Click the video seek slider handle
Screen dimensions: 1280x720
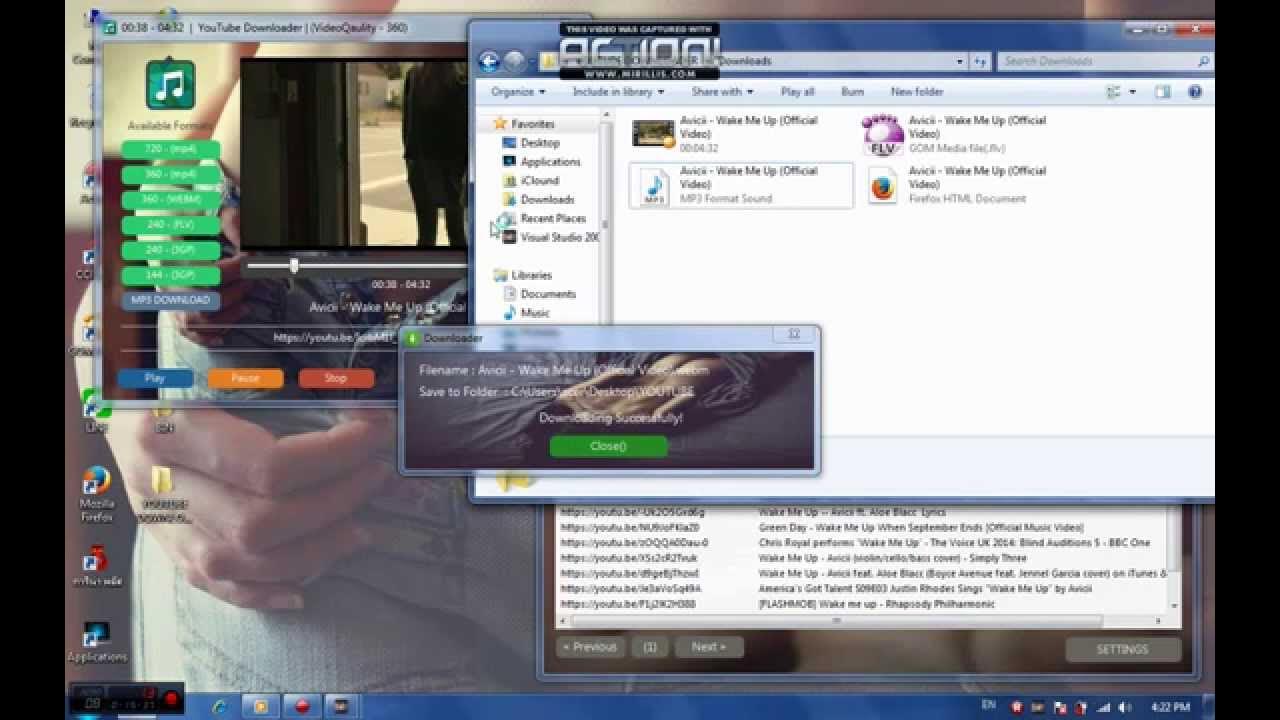click(294, 266)
